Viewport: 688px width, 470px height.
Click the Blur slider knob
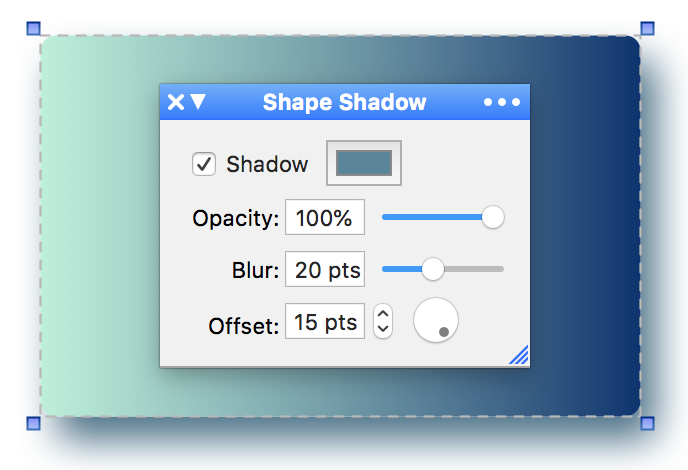point(433,269)
